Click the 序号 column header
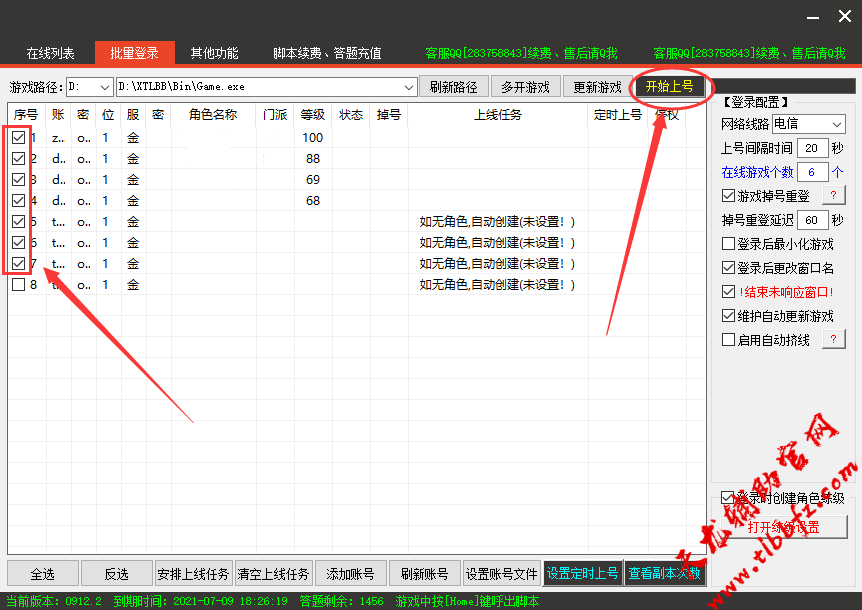The image size is (862, 610). click(x=26, y=114)
